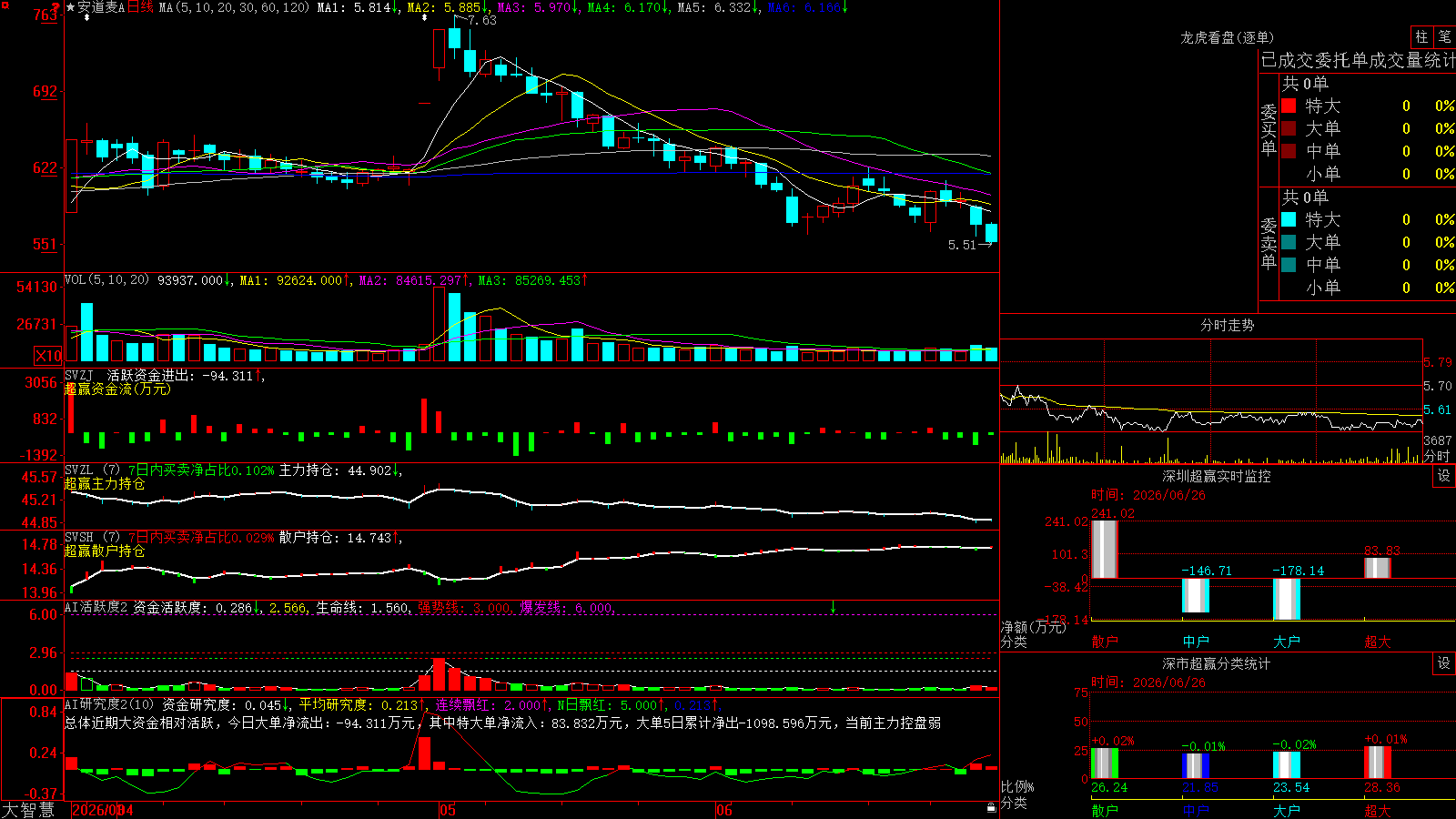The width and height of the screenshot is (1456, 819).
Task: Click 大户 label under 深圳超赢实时监控 chart
Action: pyautogui.click(x=1287, y=642)
